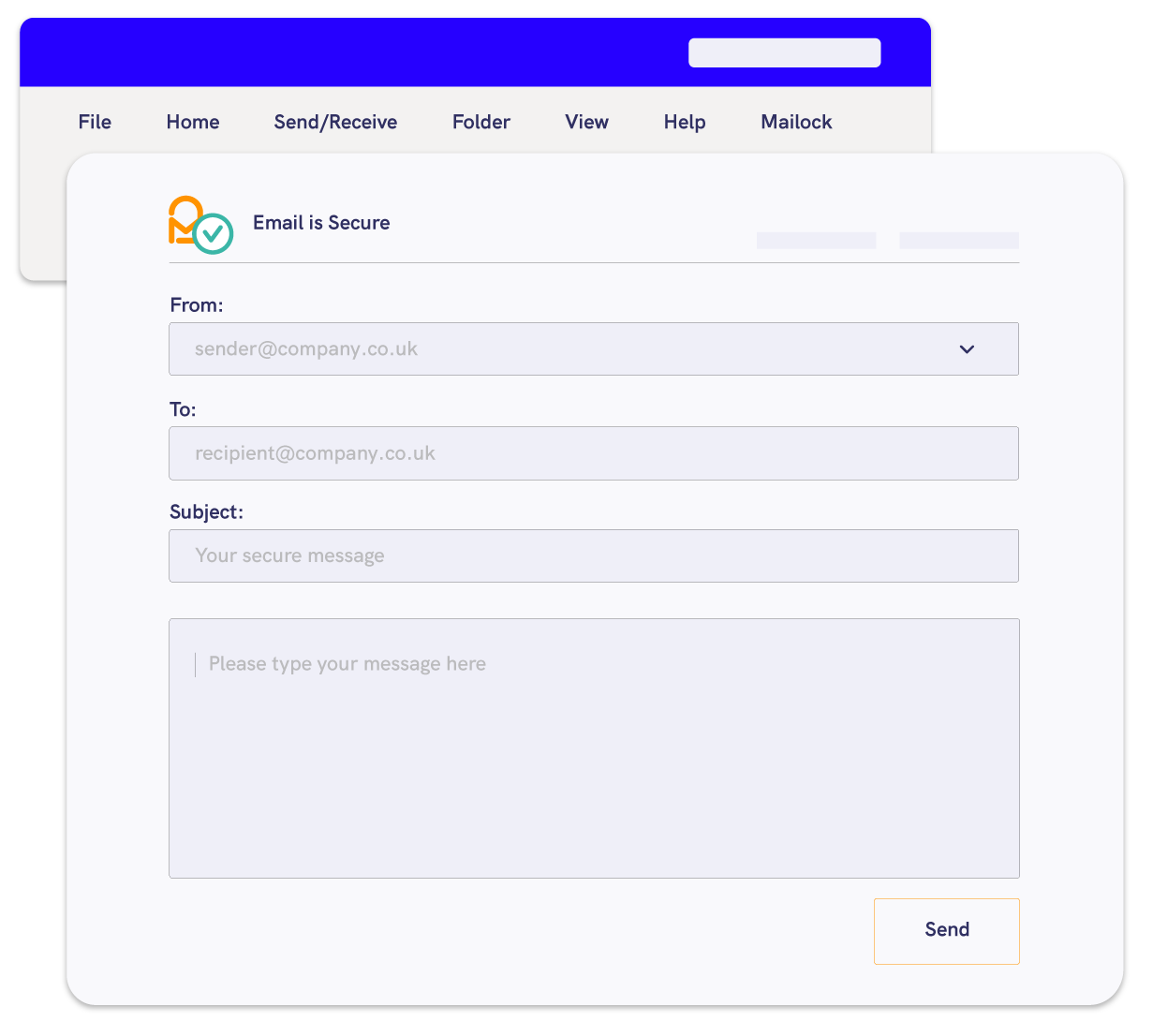Open the Send/Receive menu
The width and height of the screenshot is (1153, 1036).
pyautogui.click(x=334, y=122)
